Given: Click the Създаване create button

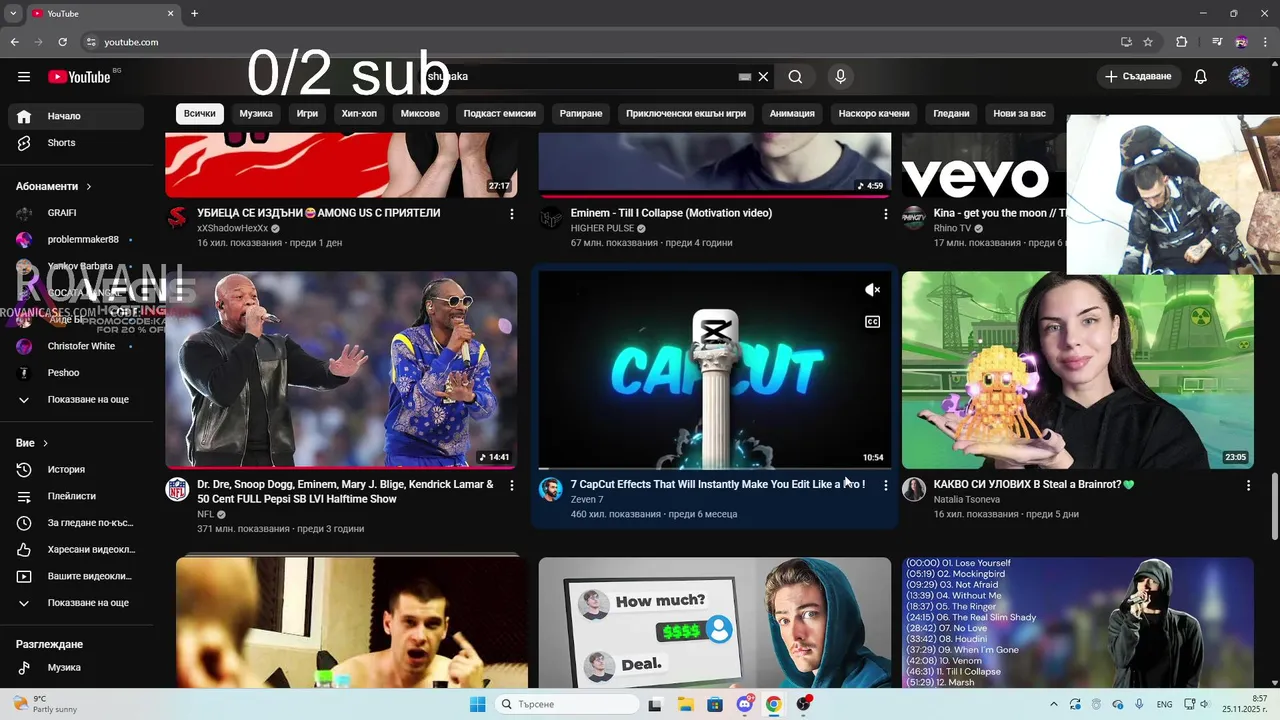Looking at the screenshot, I should point(1139,77).
